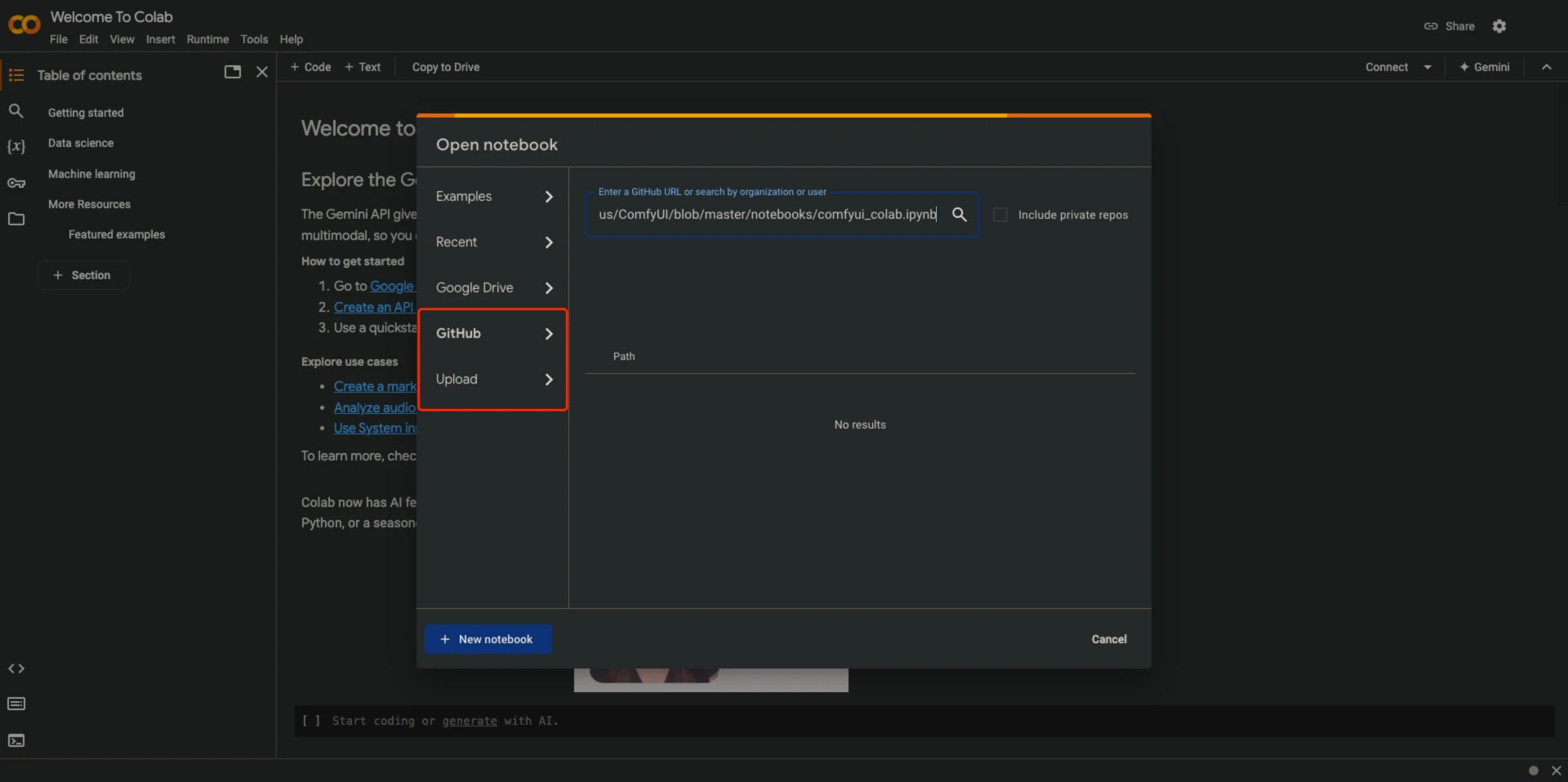Click Copy to Drive
This screenshot has width=1568, height=782.
click(446, 67)
